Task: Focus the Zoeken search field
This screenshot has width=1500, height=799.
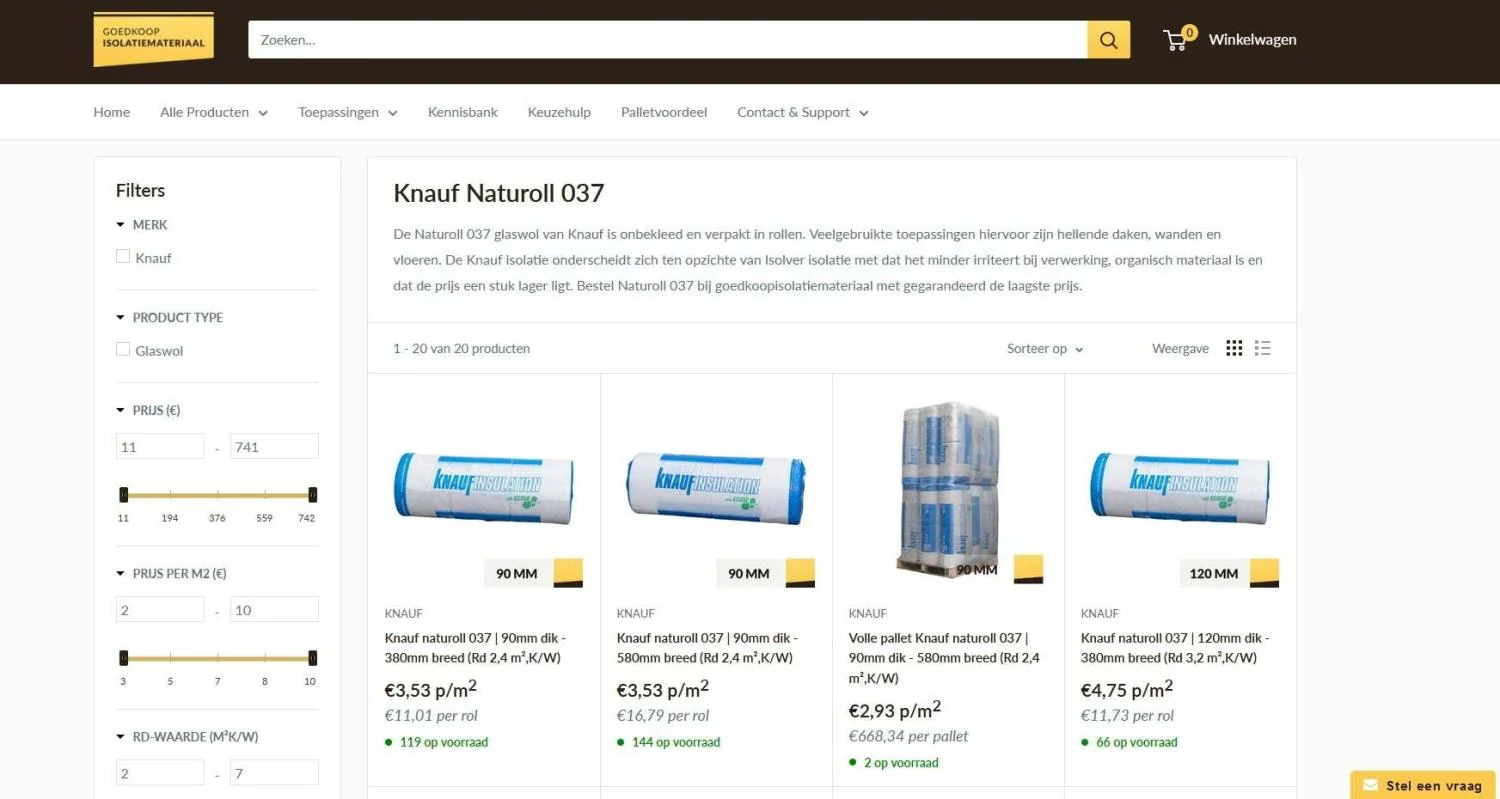Action: coord(668,40)
